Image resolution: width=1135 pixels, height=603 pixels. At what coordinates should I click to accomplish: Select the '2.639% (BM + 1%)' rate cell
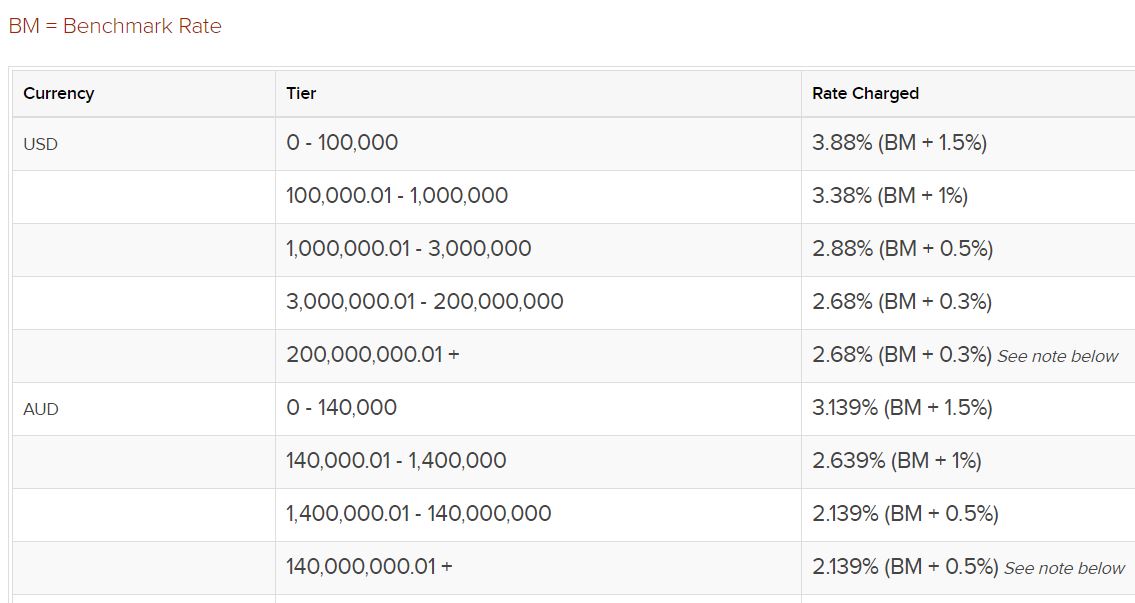click(x=896, y=461)
